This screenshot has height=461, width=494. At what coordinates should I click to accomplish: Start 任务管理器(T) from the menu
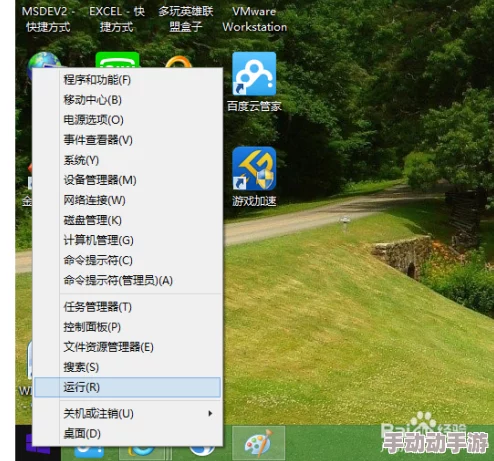(127, 307)
